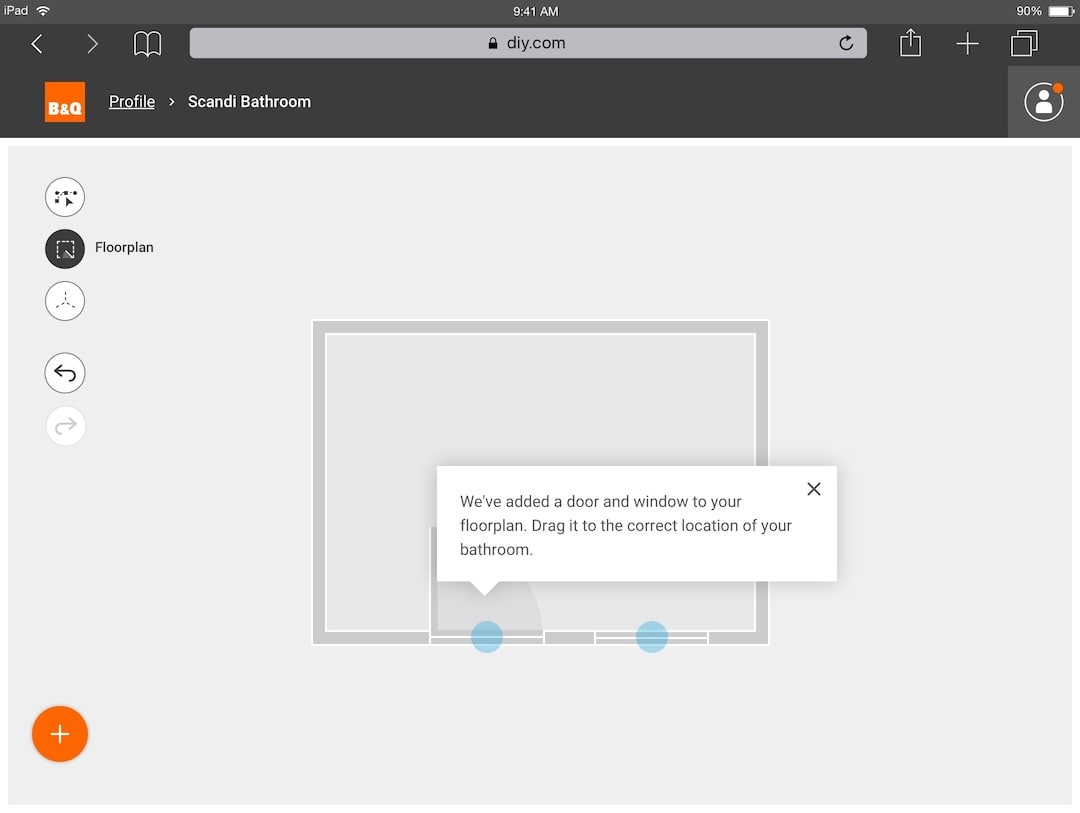Go back in Safari
Image resolution: width=1080 pixels, height=813 pixels.
[x=37, y=44]
